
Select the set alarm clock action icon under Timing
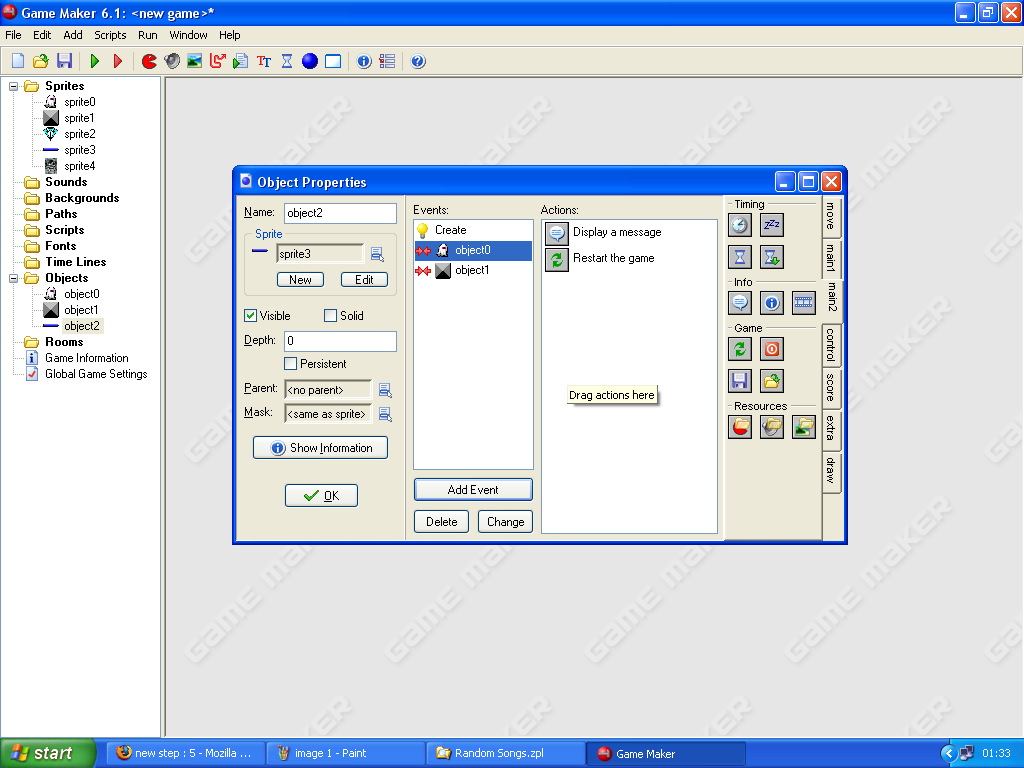pos(740,225)
